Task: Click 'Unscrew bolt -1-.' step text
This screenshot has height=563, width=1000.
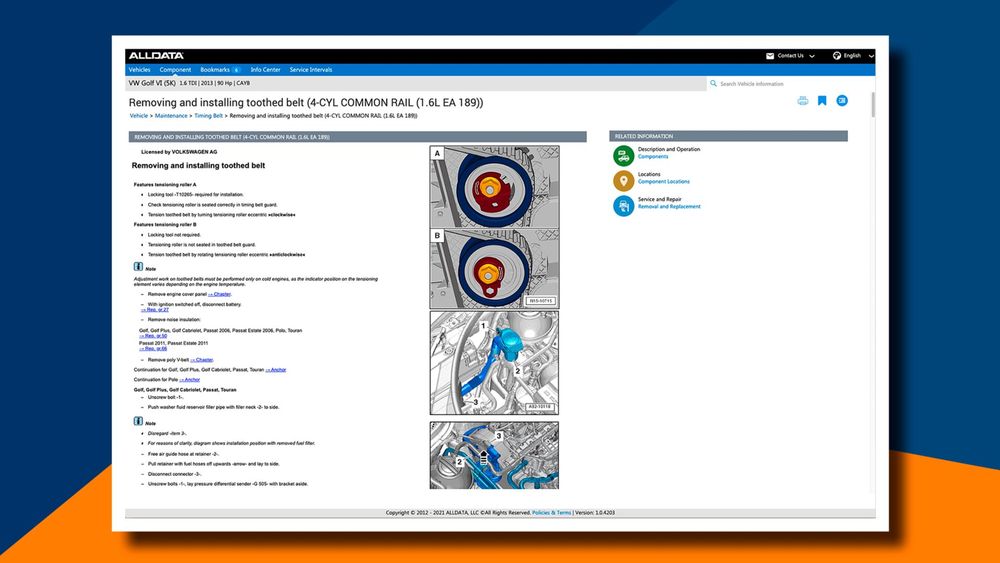Action: tap(165, 397)
